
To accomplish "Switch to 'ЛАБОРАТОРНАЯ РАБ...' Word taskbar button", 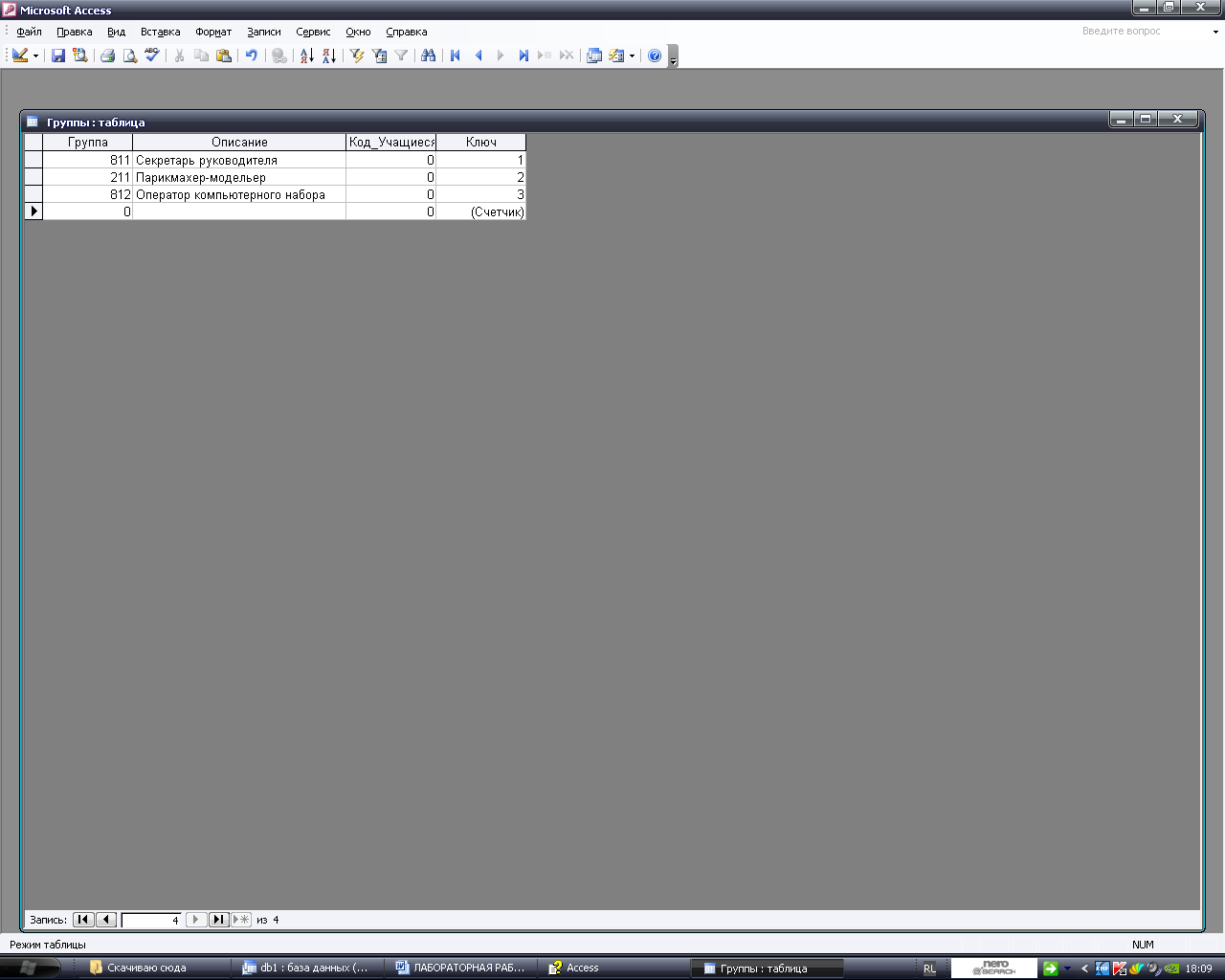I will click(x=462, y=968).
